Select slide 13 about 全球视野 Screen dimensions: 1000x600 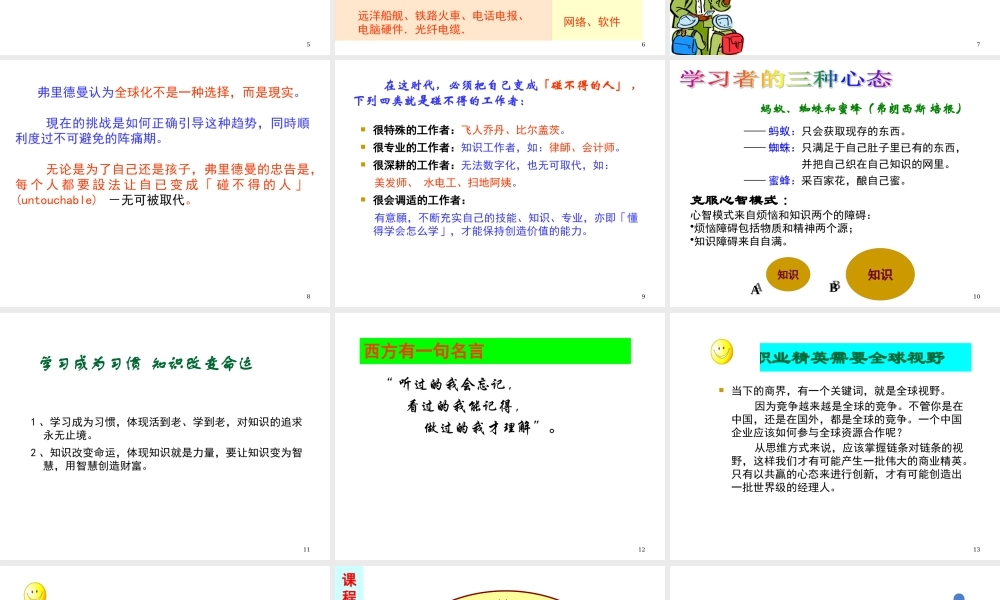(835, 436)
